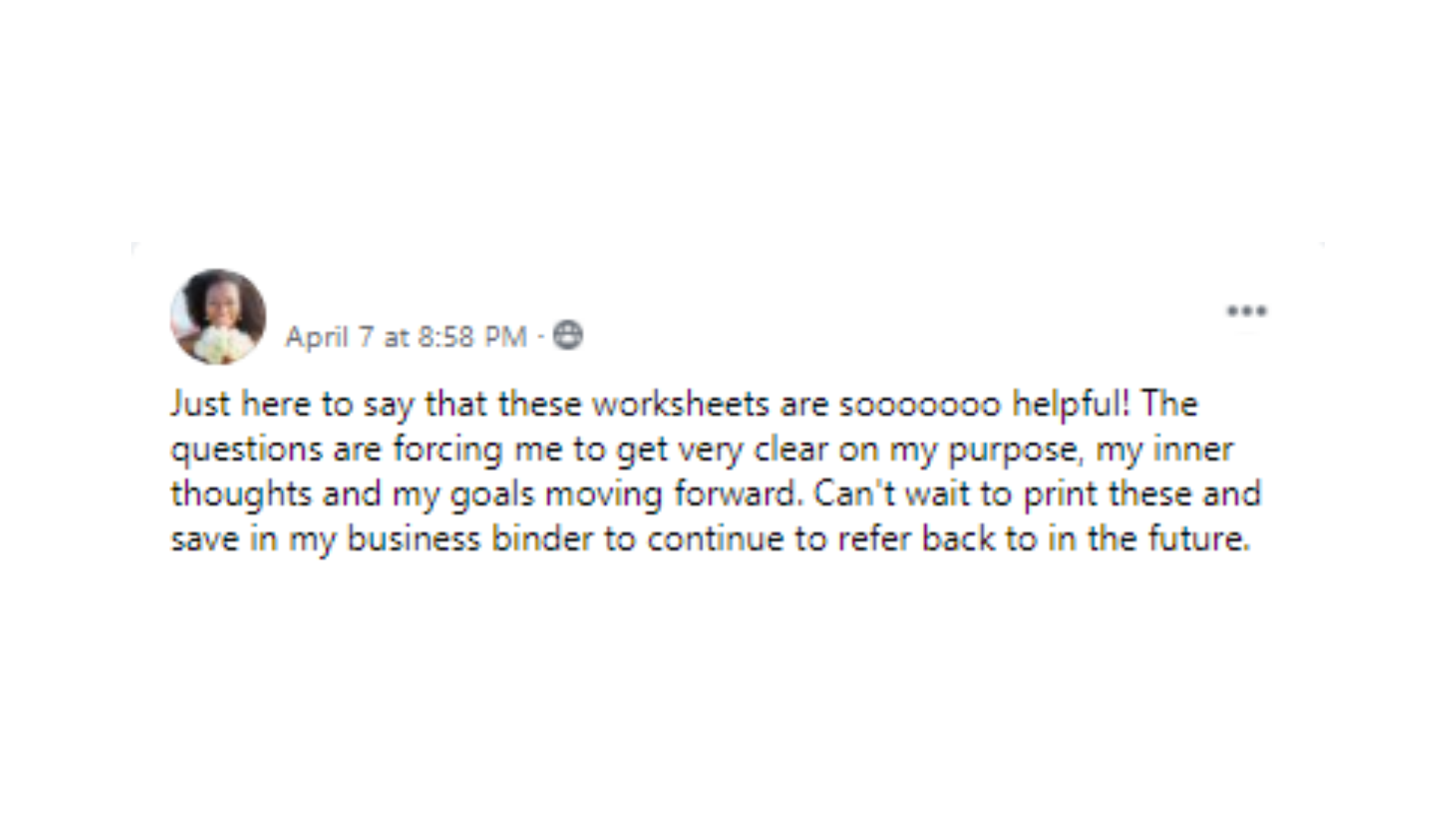1456x819 pixels.
Task: Click the word "business" in the last line
Action: 413,539
